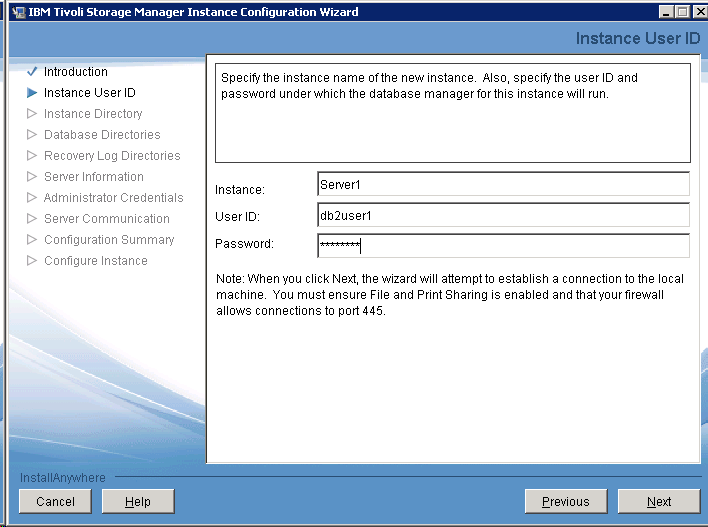Click the blue arrow beside Instance User ID

[x=32, y=93]
